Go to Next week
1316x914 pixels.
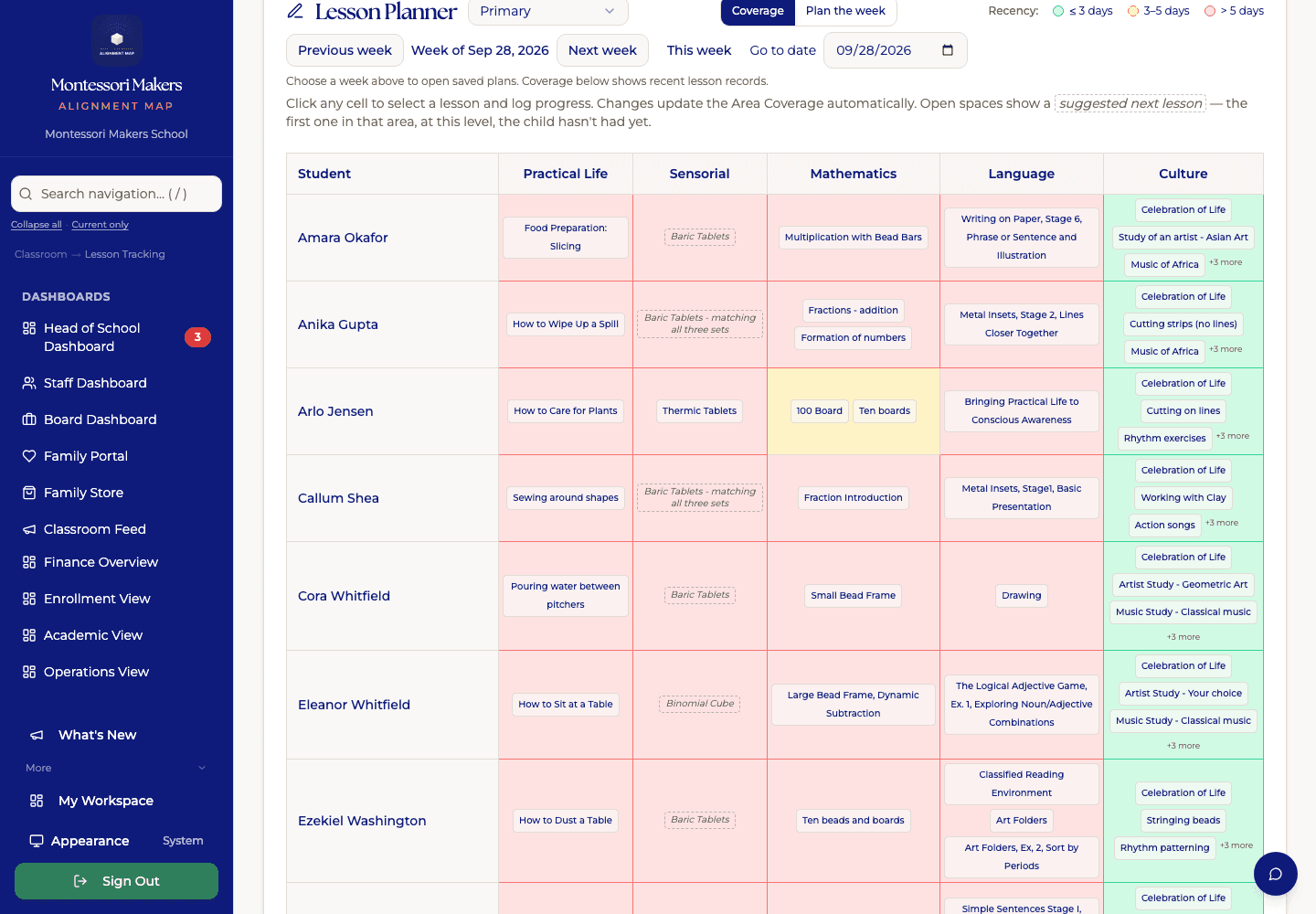tap(602, 50)
